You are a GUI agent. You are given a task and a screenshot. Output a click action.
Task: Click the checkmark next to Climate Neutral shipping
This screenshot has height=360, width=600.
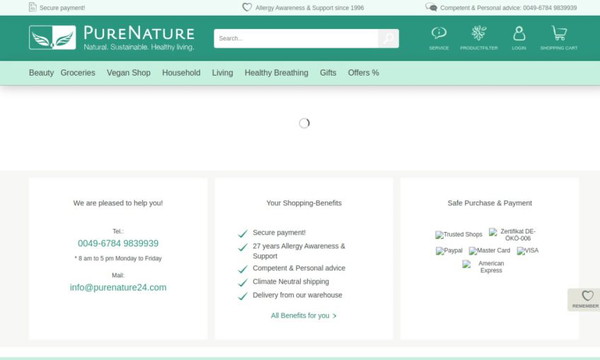(243, 283)
